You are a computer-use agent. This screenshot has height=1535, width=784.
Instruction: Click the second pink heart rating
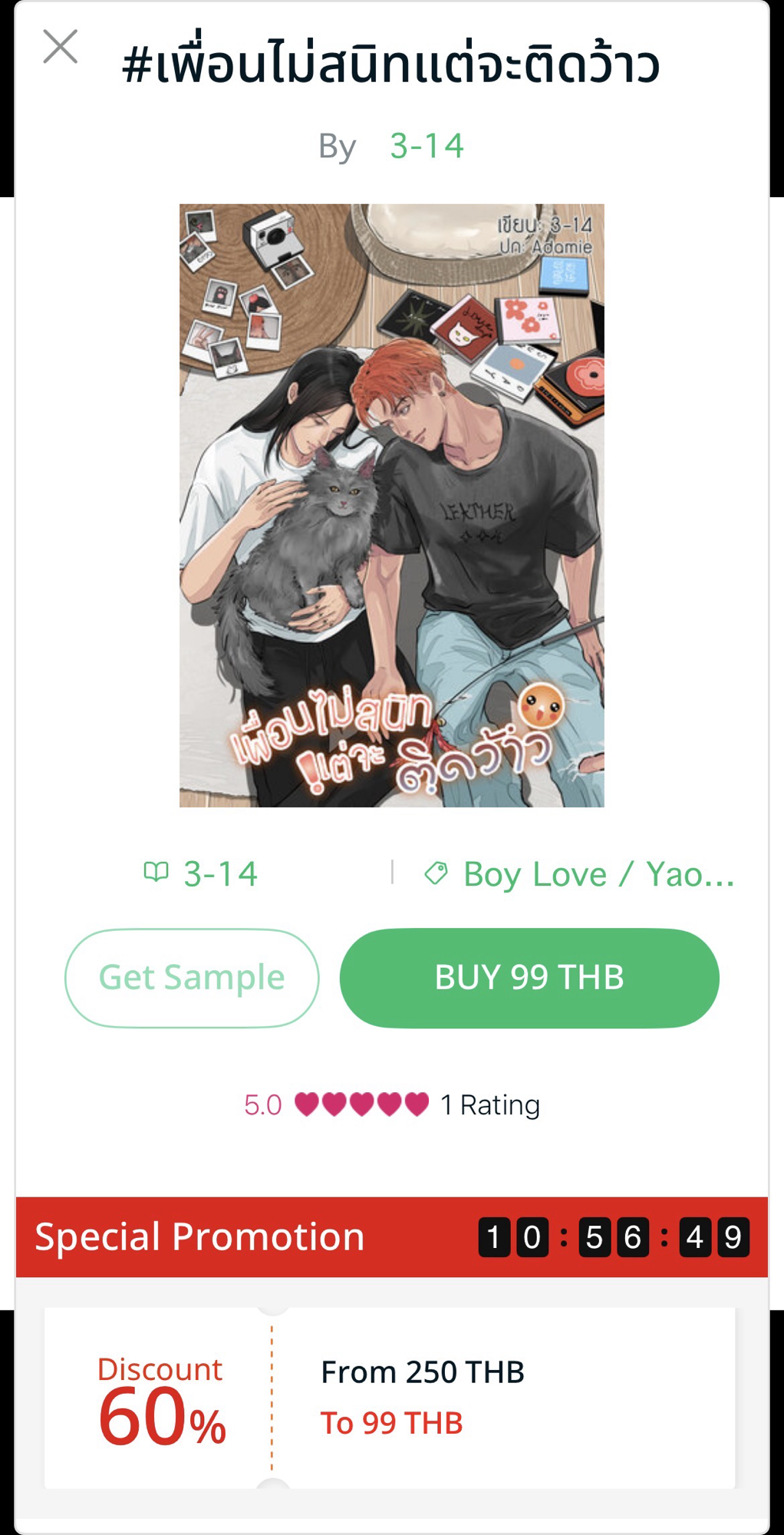click(334, 1104)
